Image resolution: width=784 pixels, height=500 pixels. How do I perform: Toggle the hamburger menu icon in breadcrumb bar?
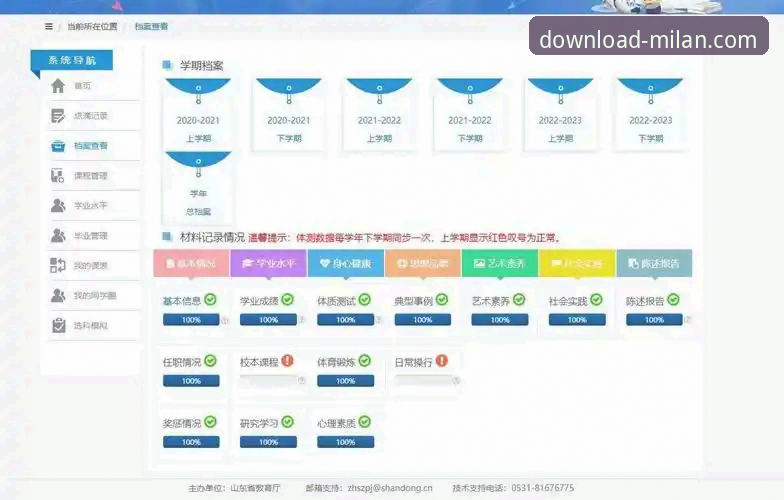pyautogui.click(x=48, y=26)
